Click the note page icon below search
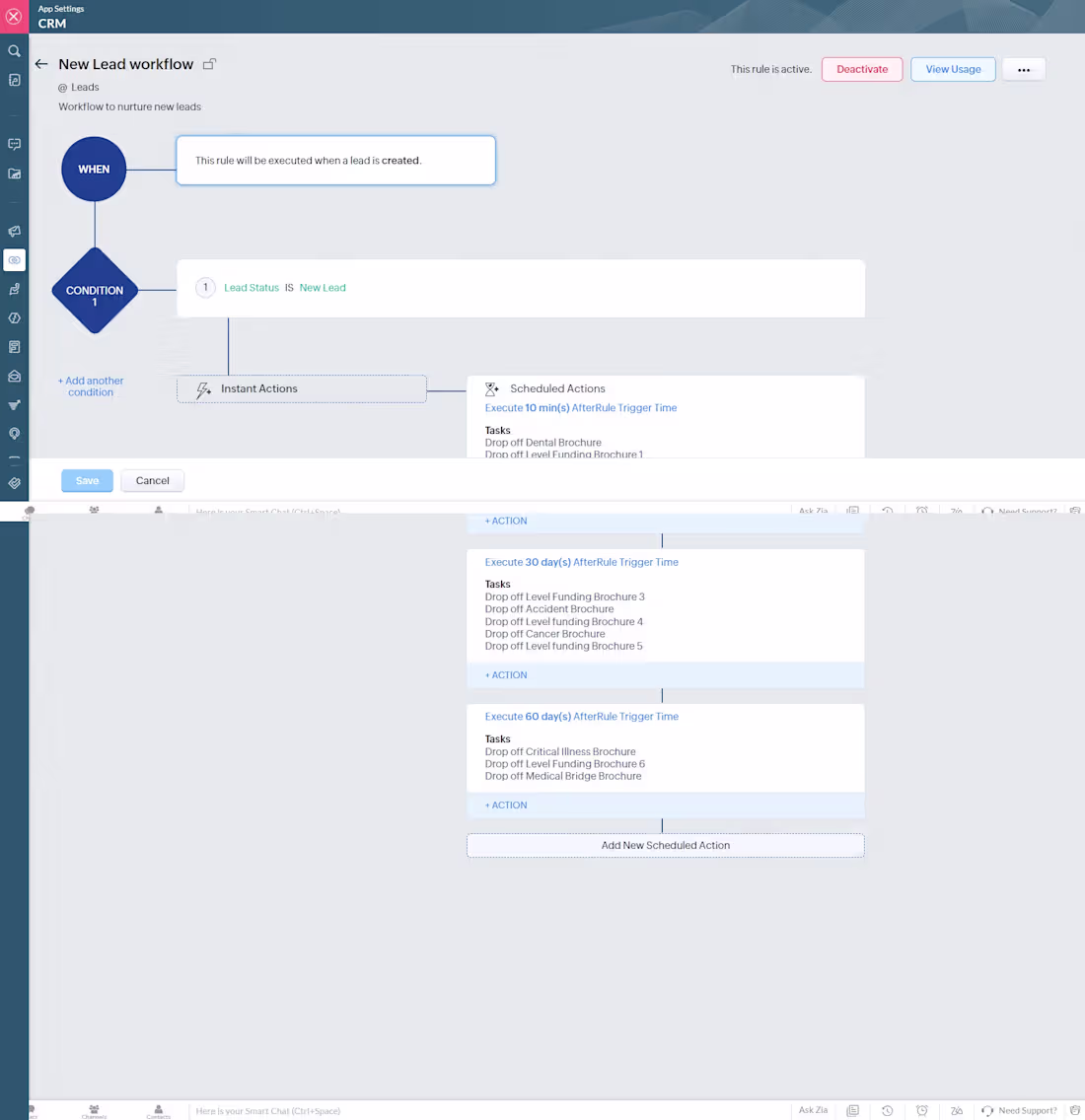The image size is (1085, 1120). 14,80
